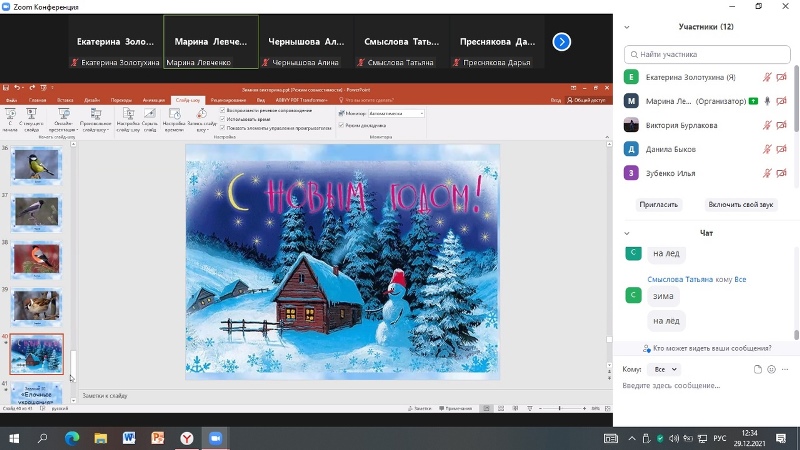
Task: Click in the 'Найти участника' search field
Action: (x=710, y=54)
